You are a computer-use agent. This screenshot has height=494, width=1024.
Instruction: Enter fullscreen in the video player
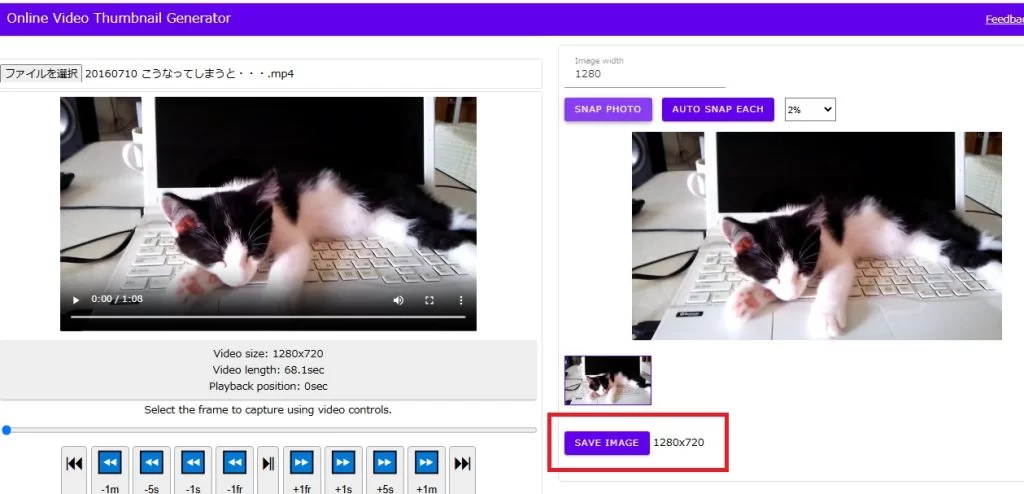[430, 300]
